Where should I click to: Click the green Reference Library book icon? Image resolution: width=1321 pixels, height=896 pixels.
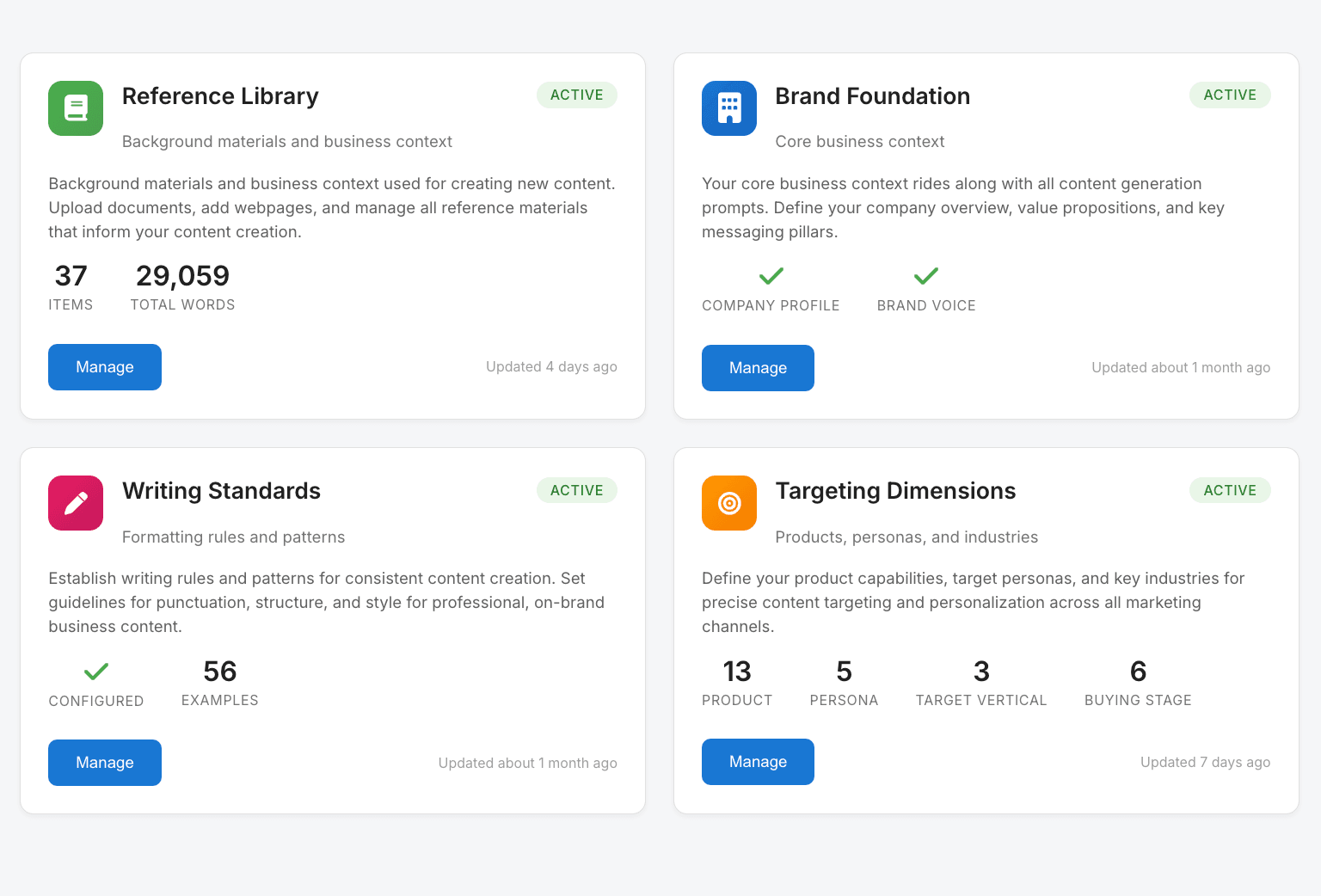76,108
